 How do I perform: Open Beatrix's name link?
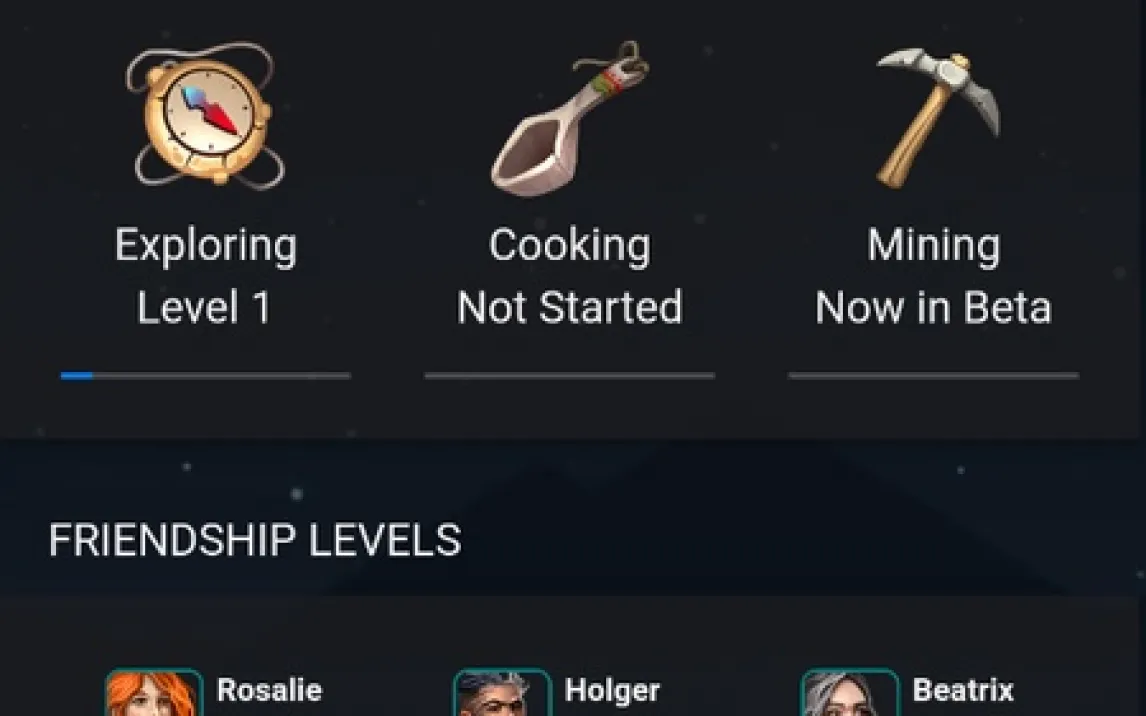click(x=963, y=690)
